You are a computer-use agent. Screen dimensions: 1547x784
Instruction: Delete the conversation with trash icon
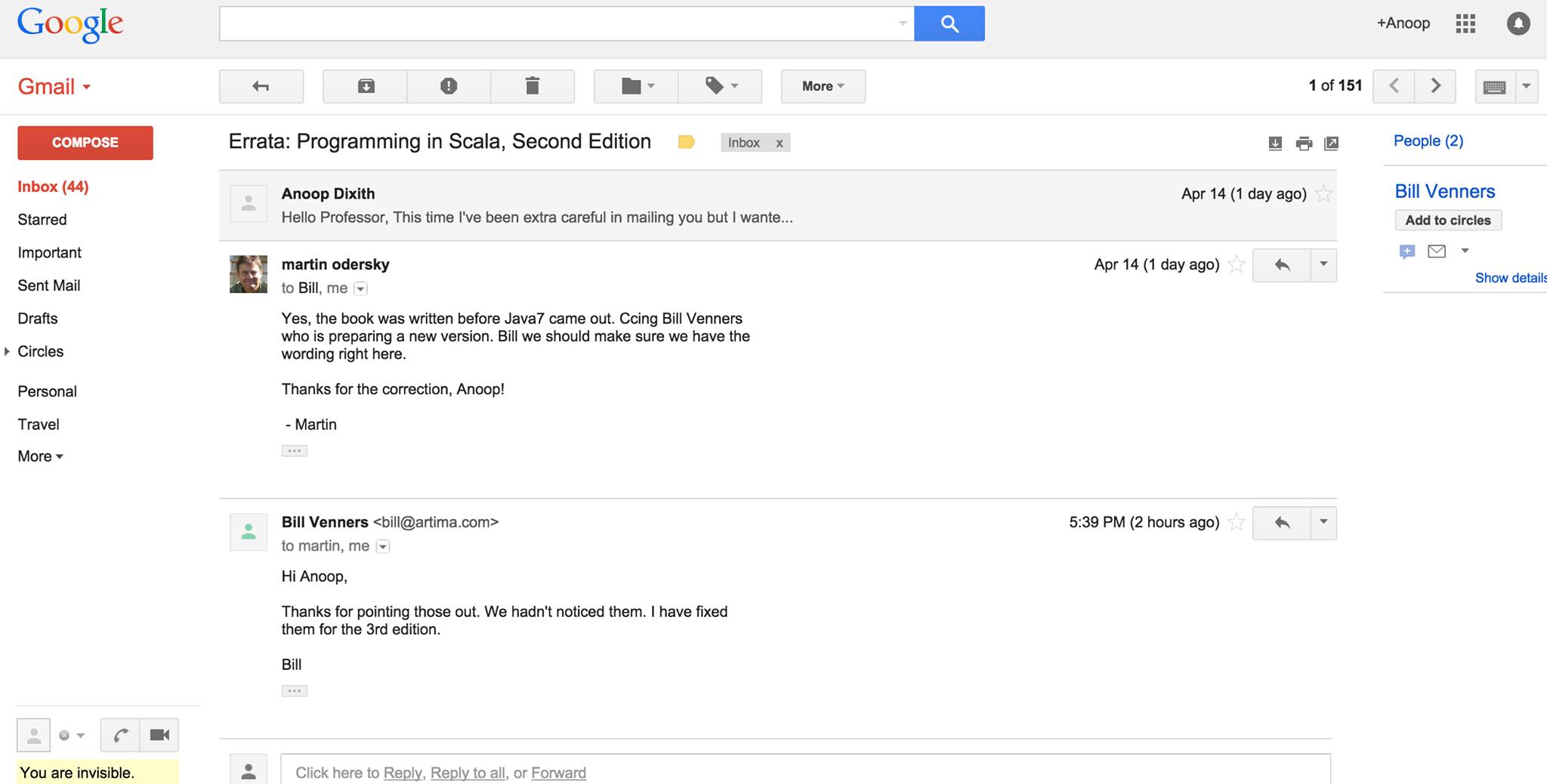point(533,86)
